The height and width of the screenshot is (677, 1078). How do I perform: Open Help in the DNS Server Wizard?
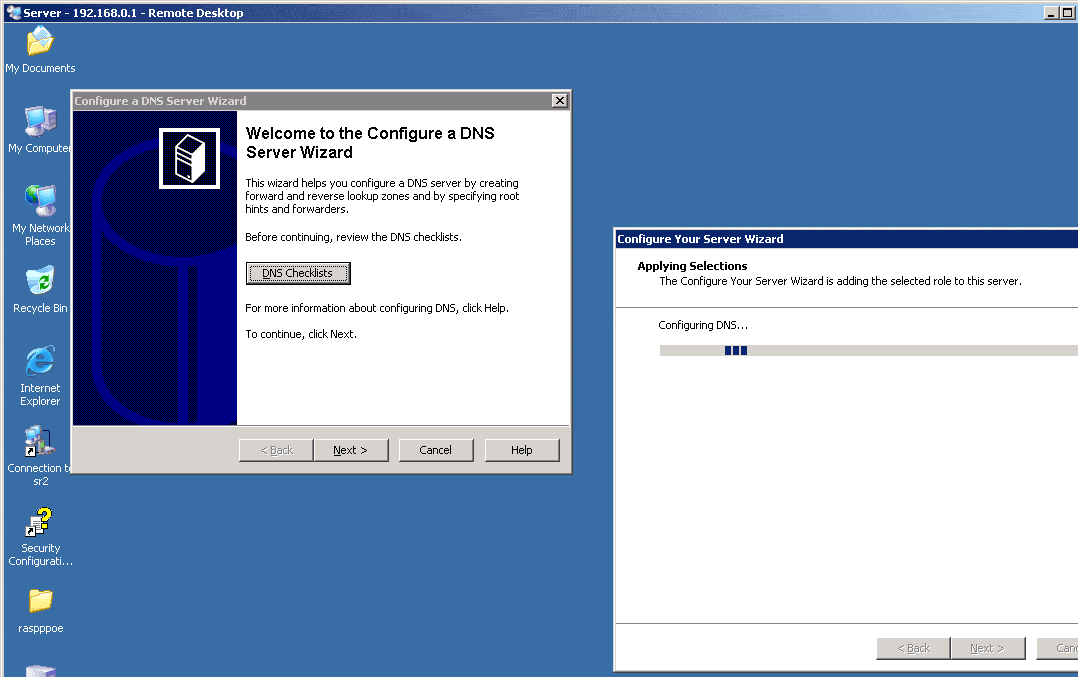coord(522,450)
